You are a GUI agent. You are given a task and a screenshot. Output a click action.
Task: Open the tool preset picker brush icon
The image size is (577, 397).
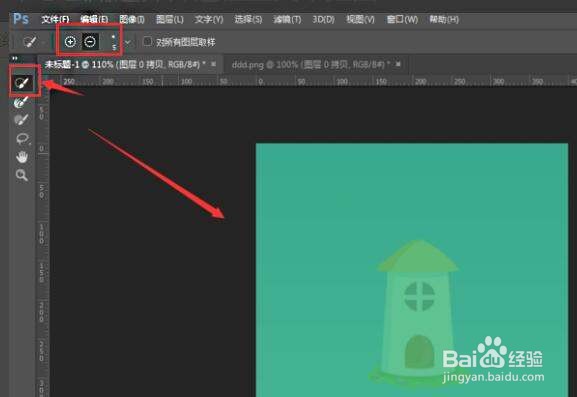tap(29, 42)
